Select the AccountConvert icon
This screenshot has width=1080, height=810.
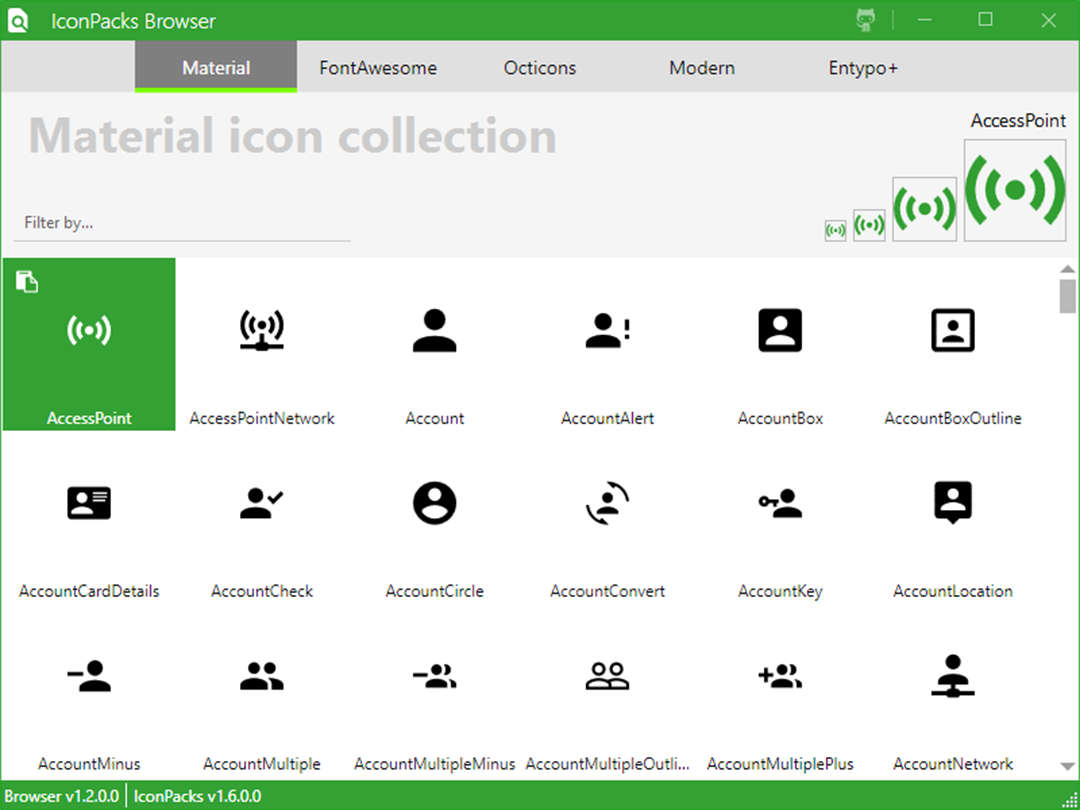[608, 517]
